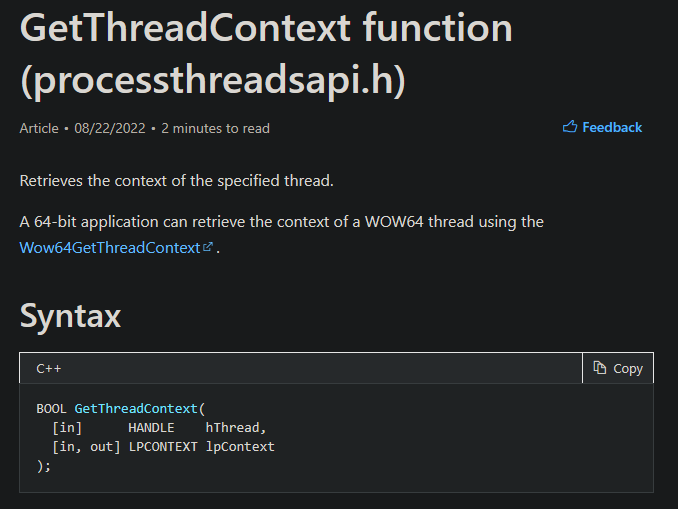The width and height of the screenshot is (678, 509).
Task: Click the copy icon in the code header
Action: [x=600, y=368]
